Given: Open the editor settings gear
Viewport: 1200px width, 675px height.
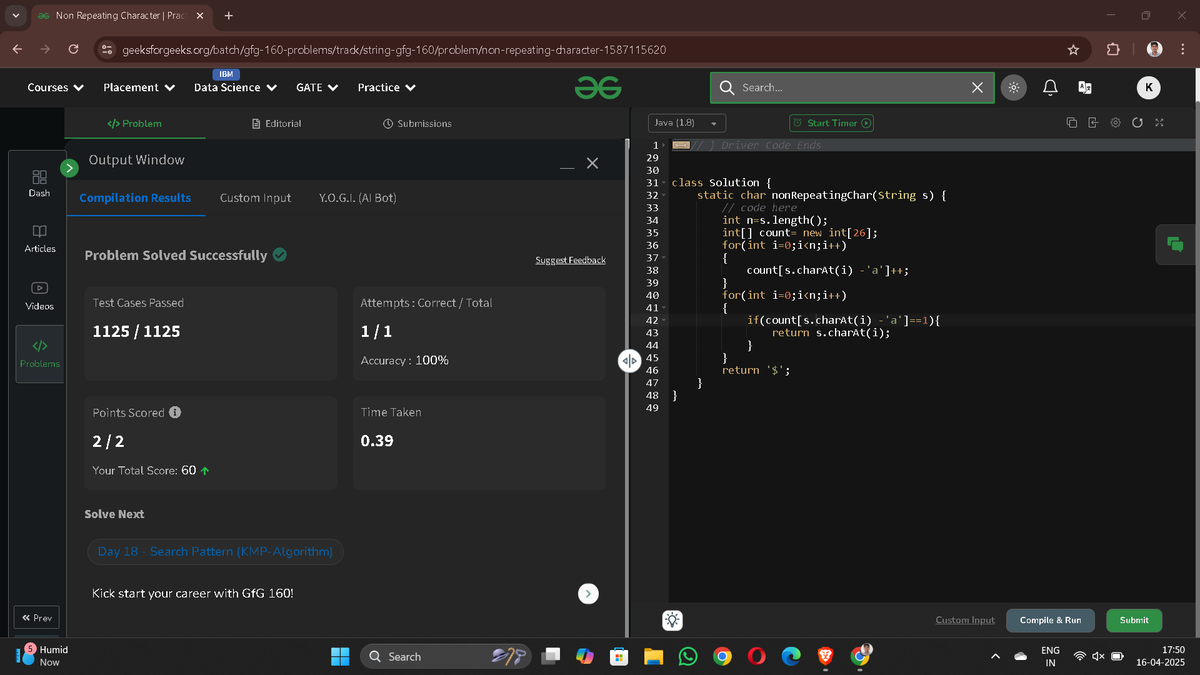Looking at the screenshot, I should [1115, 123].
